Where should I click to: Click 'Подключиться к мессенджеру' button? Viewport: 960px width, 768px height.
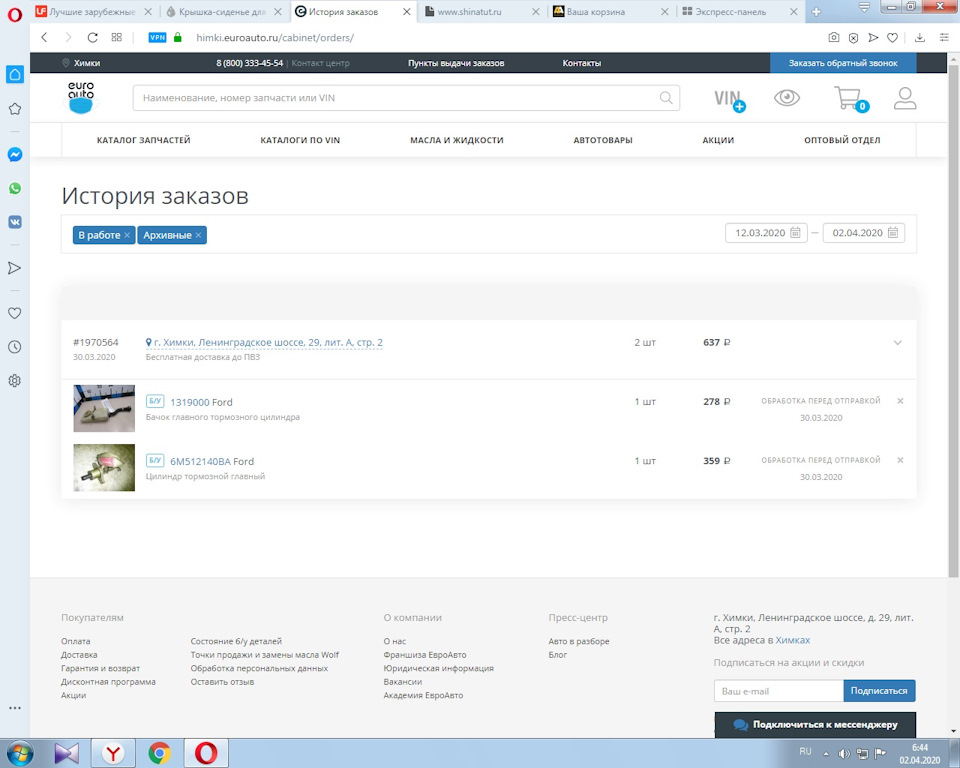pyautogui.click(x=815, y=725)
